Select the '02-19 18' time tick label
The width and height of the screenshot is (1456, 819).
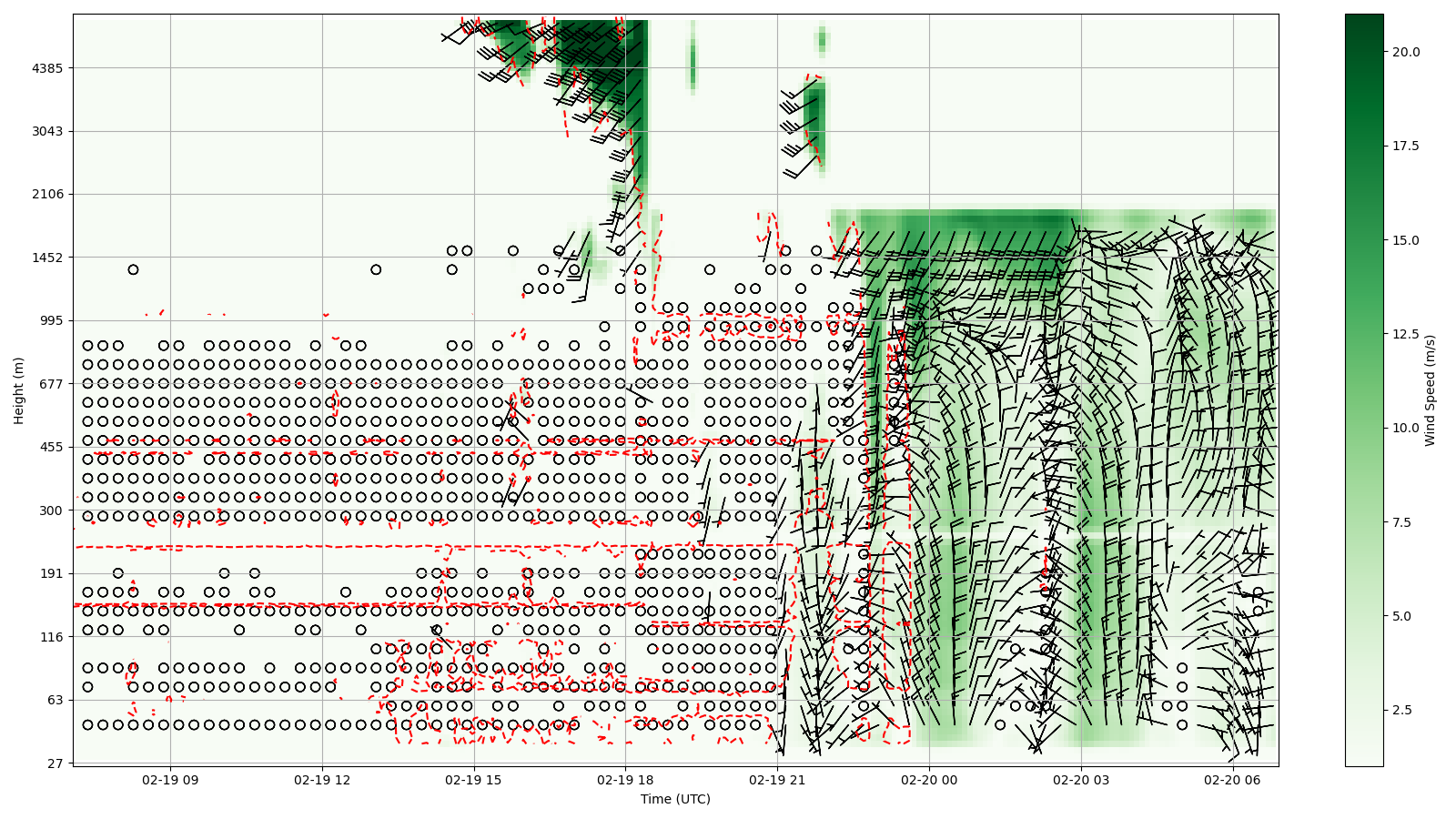coord(625,780)
